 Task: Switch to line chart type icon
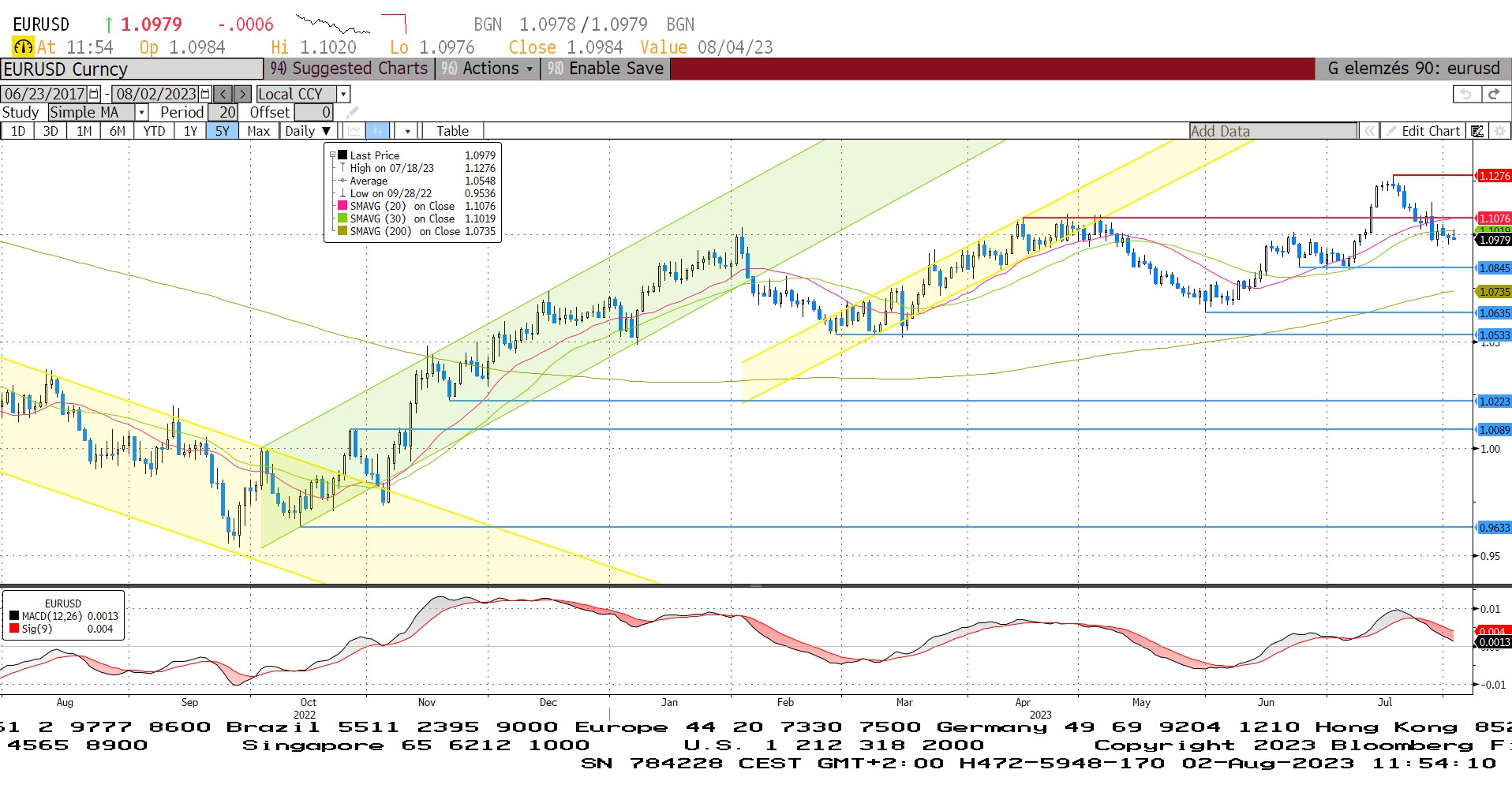(x=354, y=131)
